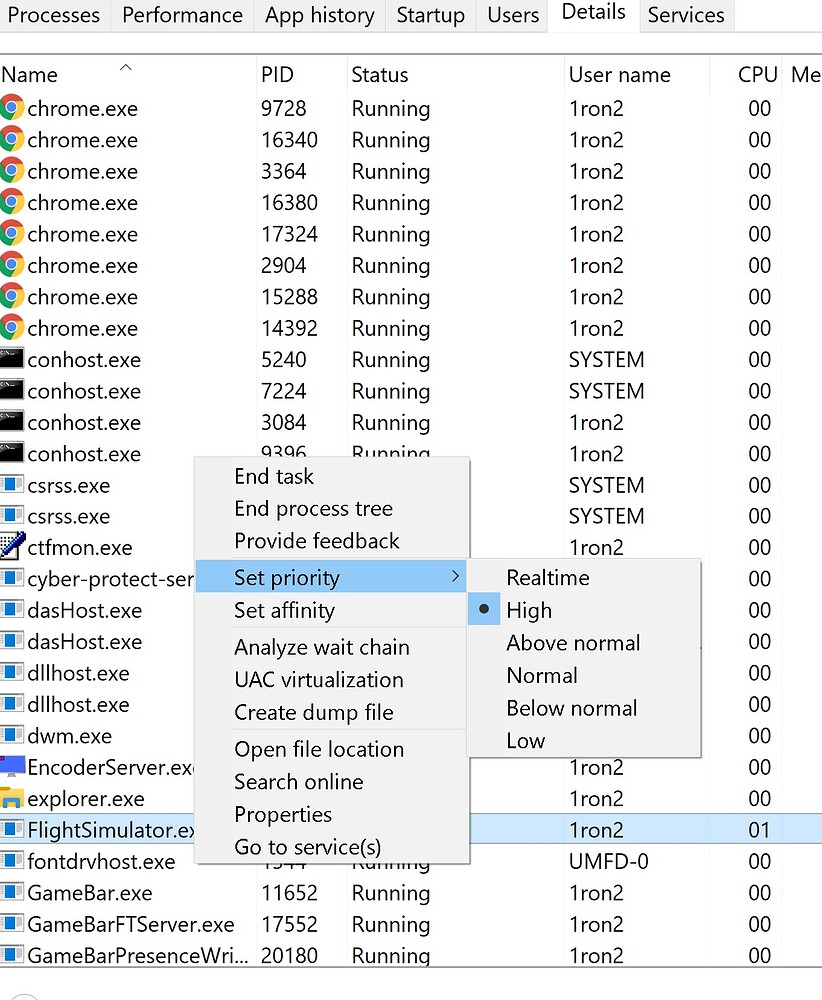Switch to the Performance tab
This screenshot has height=1000, width=822.
coord(181,15)
